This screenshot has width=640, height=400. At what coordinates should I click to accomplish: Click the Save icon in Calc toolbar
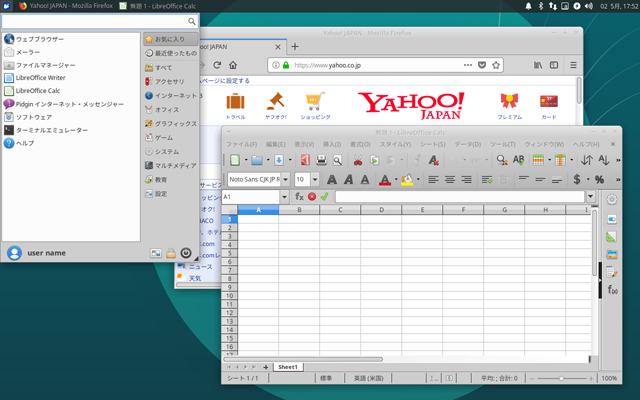279,160
